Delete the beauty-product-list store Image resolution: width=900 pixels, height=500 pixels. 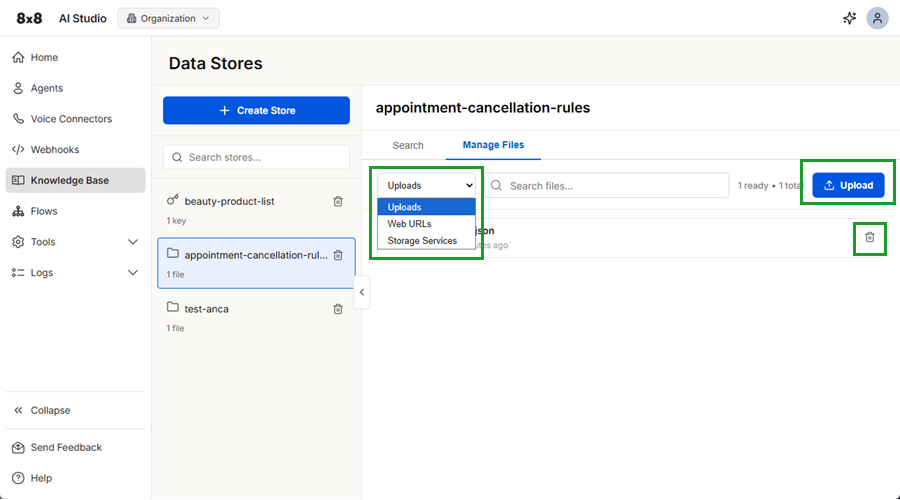[x=338, y=201]
